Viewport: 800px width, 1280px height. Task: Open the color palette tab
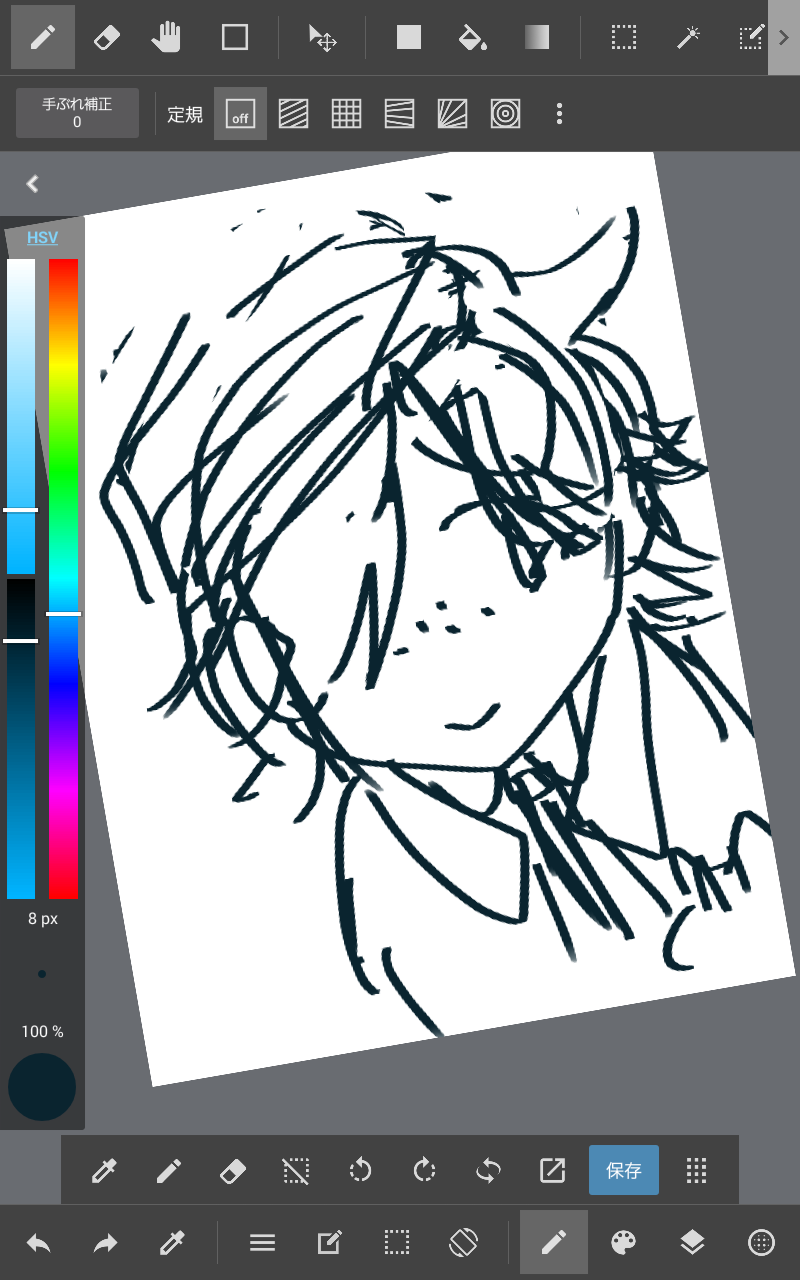623,1243
